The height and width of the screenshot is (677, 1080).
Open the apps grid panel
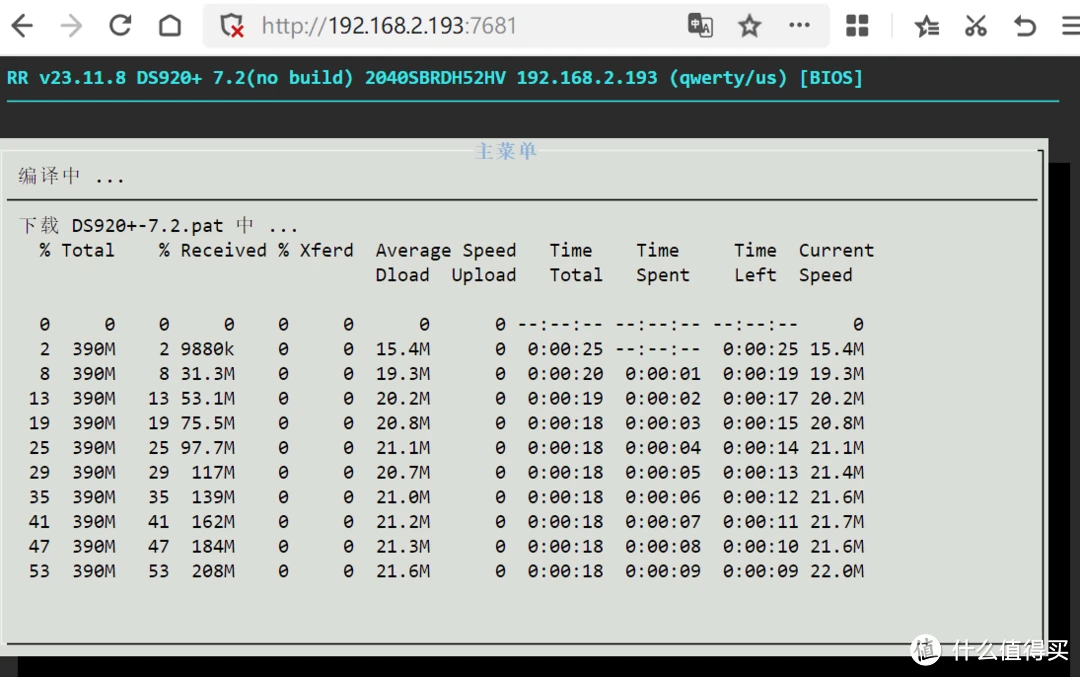[x=857, y=25]
